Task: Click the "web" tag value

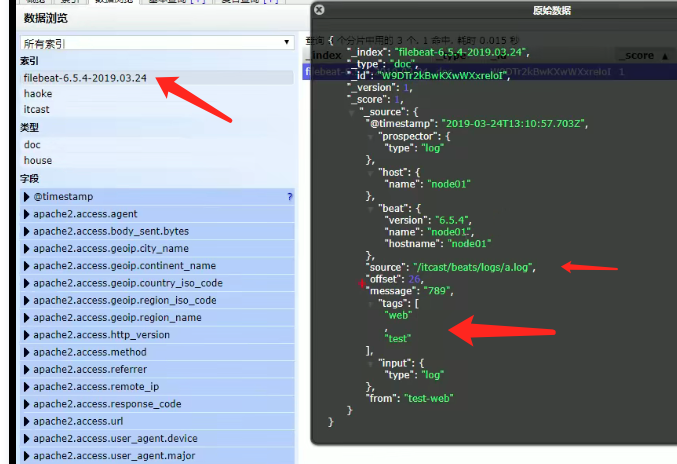Action: [x=398, y=315]
